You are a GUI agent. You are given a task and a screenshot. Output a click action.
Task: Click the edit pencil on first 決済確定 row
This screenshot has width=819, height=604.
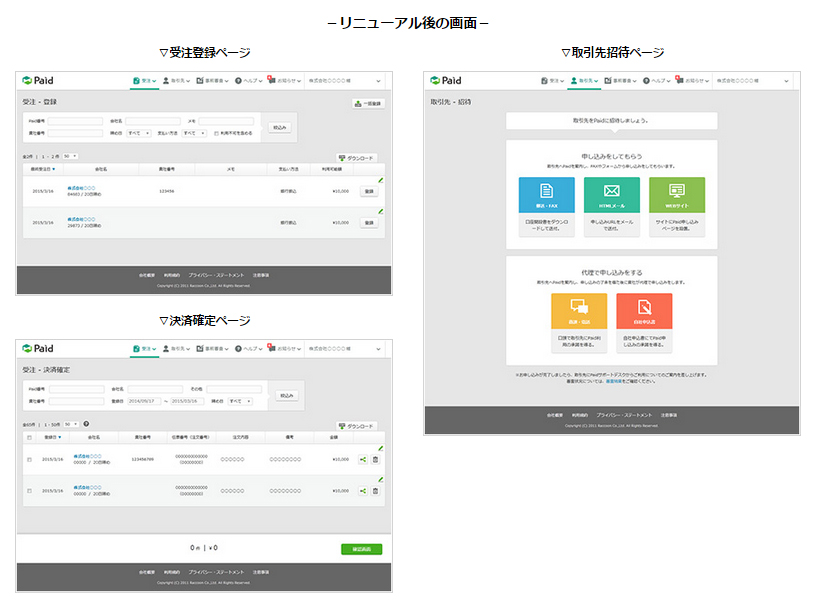(x=381, y=448)
